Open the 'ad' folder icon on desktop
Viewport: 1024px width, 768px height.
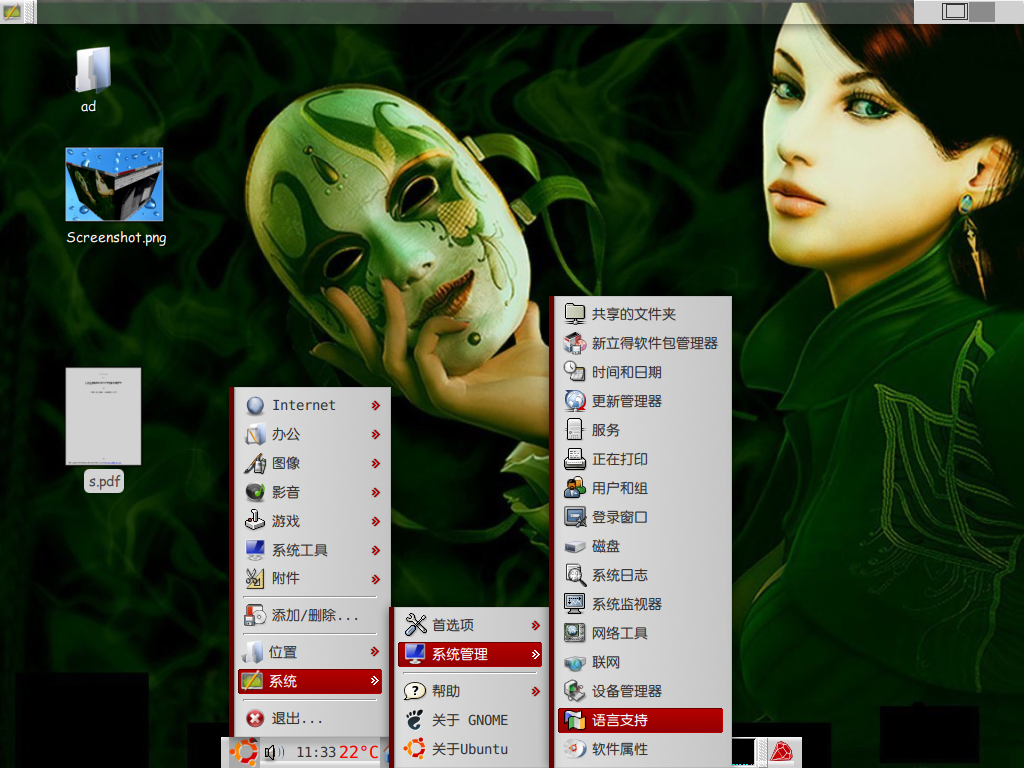tap(92, 69)
